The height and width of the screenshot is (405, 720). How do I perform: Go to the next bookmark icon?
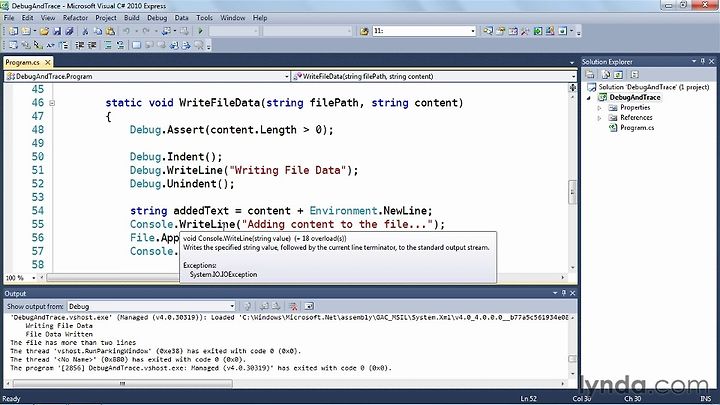coord(161,45)
